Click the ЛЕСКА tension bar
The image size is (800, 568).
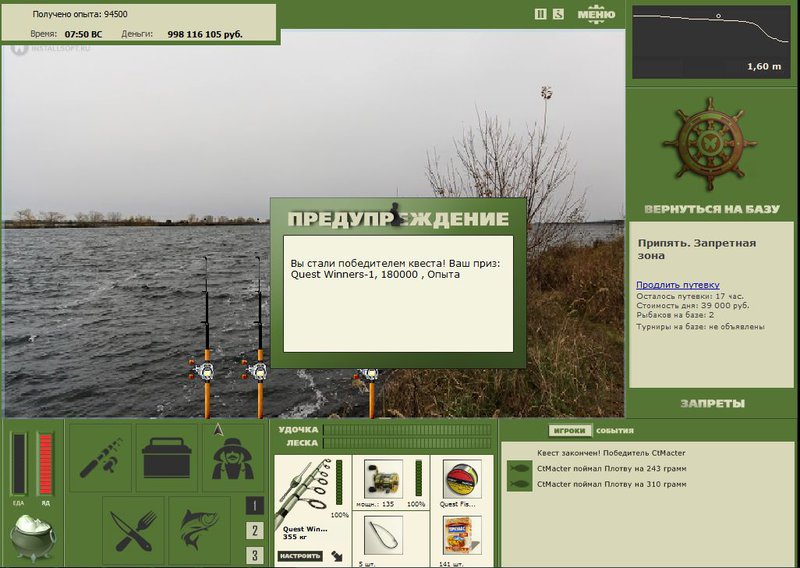click(407, 443)
